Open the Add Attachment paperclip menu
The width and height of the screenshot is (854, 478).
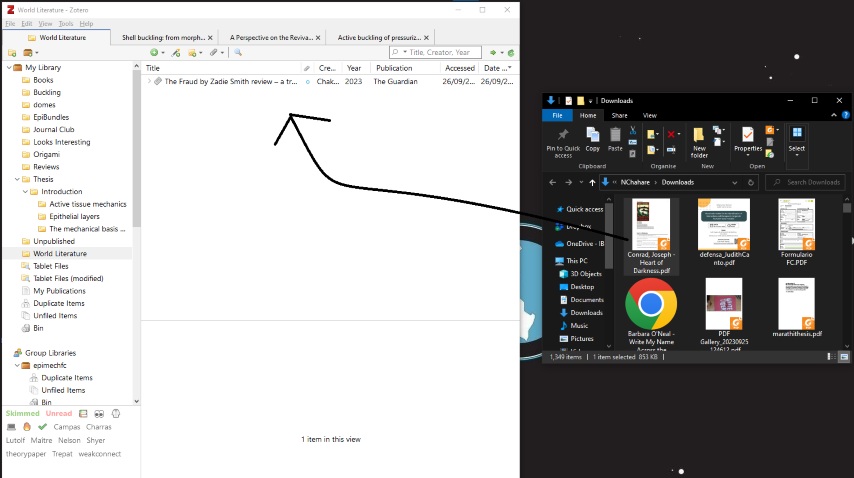[214, 52]
